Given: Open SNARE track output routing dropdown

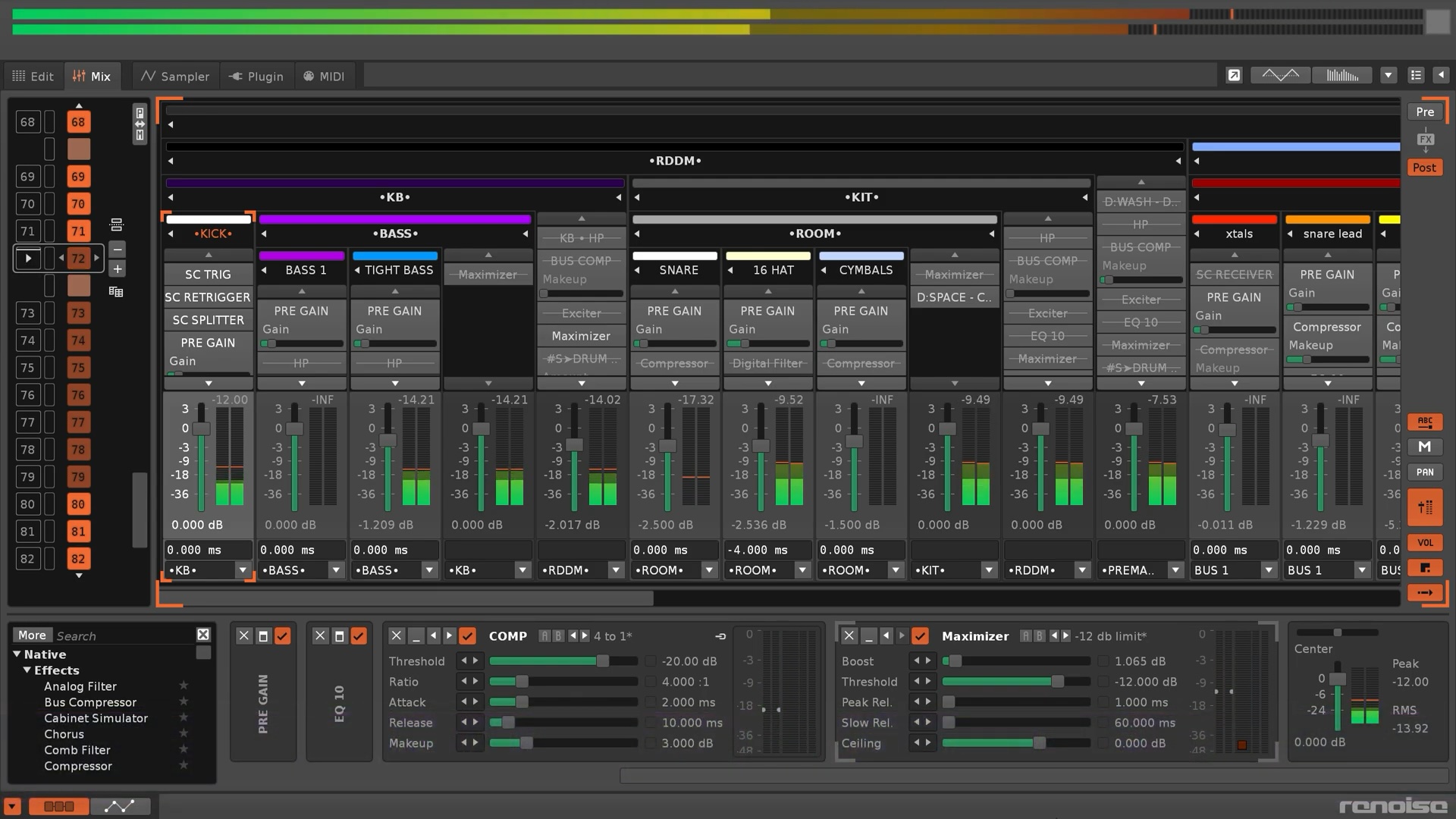Looking at the screenshot, I should 709,570.
